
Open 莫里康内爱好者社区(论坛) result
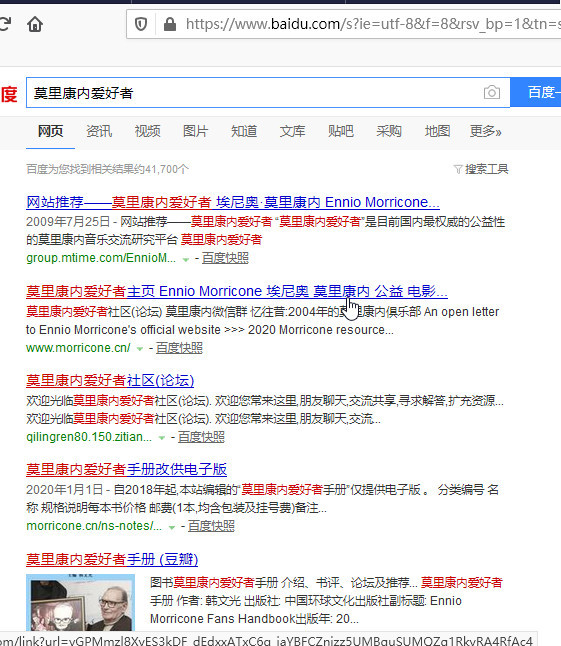[110, 380]
